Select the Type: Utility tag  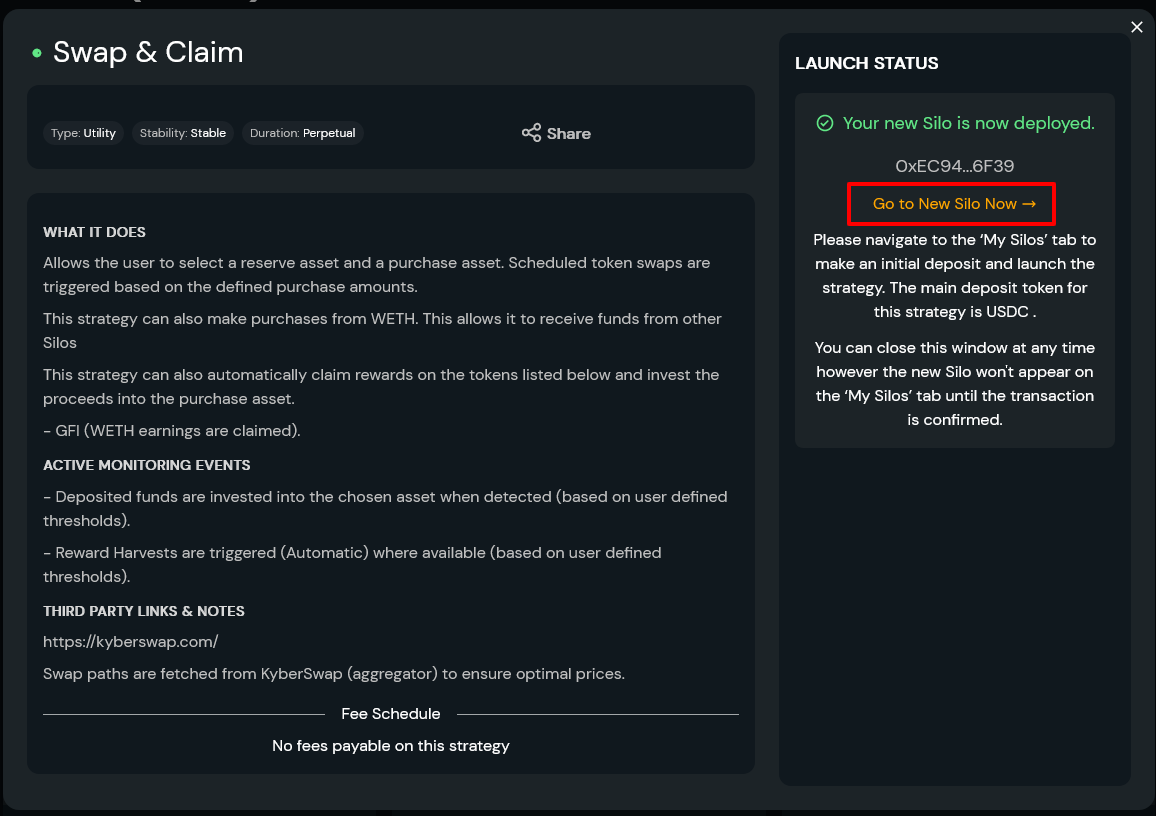pyautogui.click(x=83, y=133)
